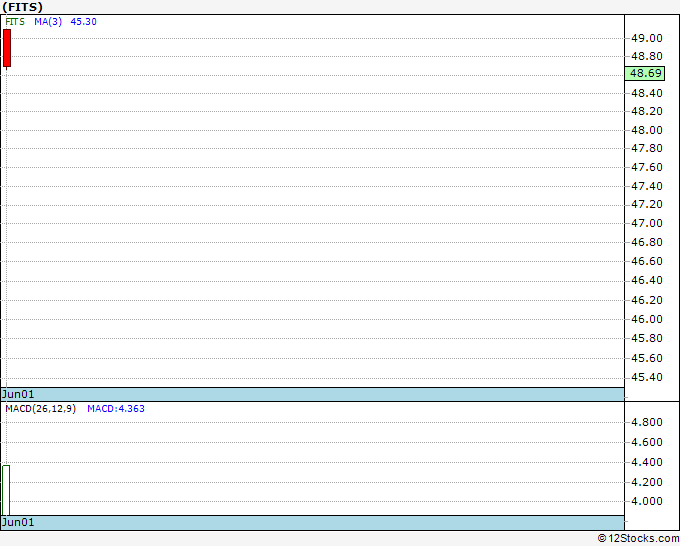Select the MACD:4.363 value label

click(x=116, y=409)
